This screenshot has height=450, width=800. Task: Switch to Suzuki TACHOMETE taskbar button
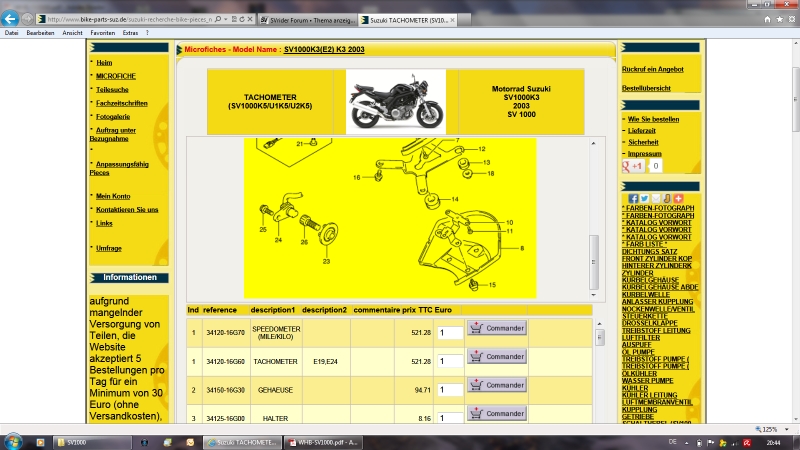point(242,442)
